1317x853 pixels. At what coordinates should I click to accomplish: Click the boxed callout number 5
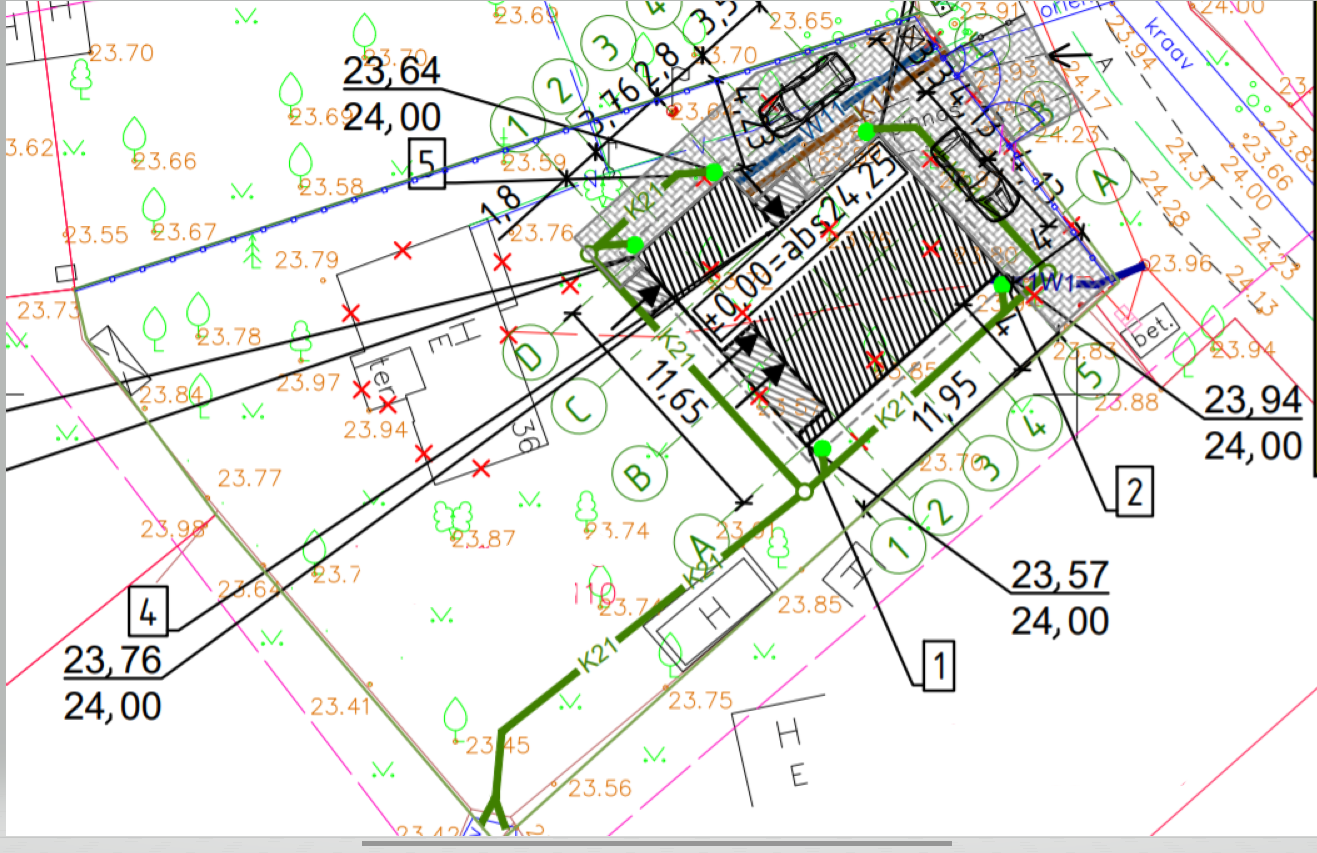click(x=427, y=164)
